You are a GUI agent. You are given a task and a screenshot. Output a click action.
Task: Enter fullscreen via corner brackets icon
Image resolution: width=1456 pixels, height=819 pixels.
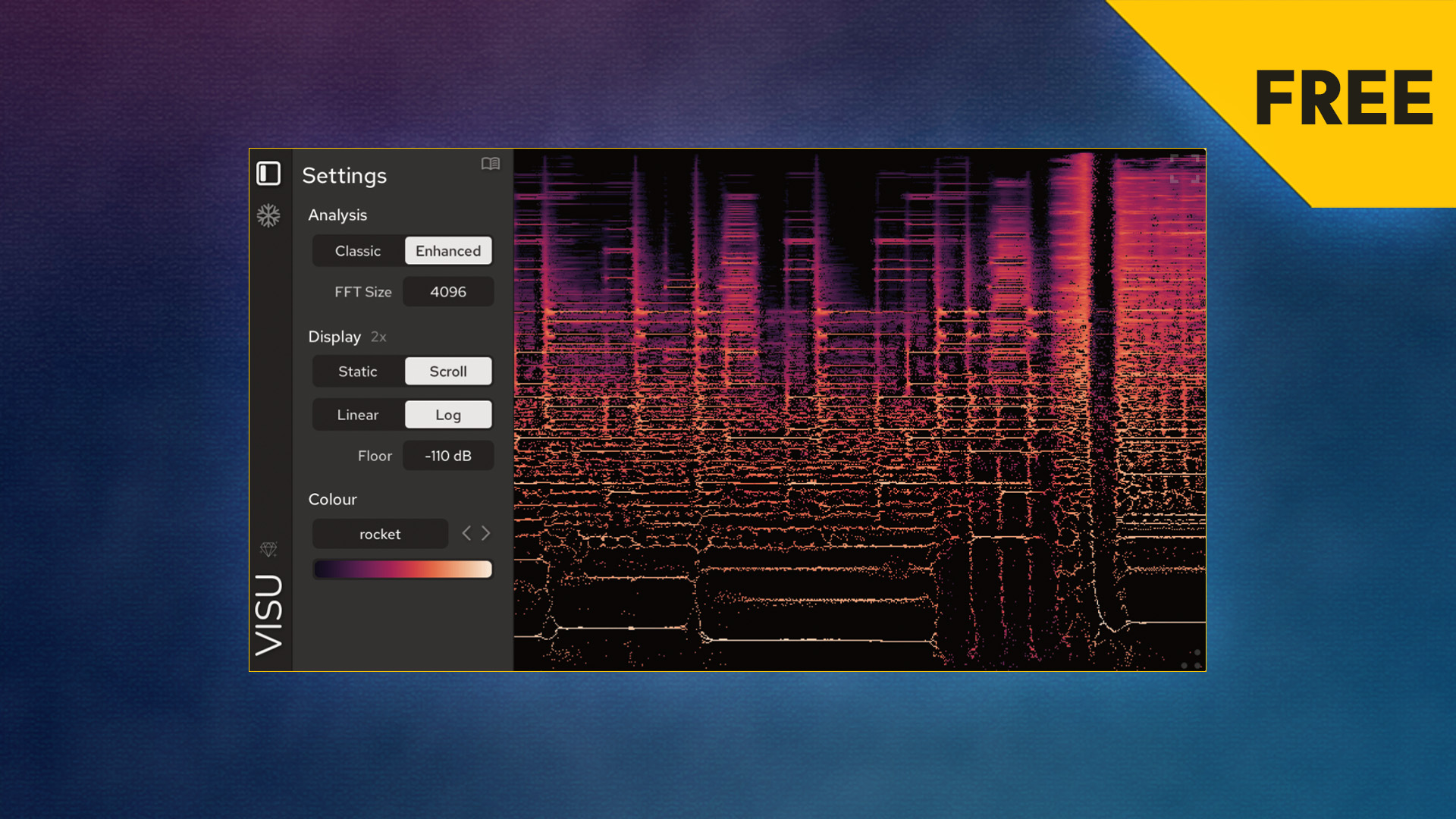click(x=1185, y=168)
